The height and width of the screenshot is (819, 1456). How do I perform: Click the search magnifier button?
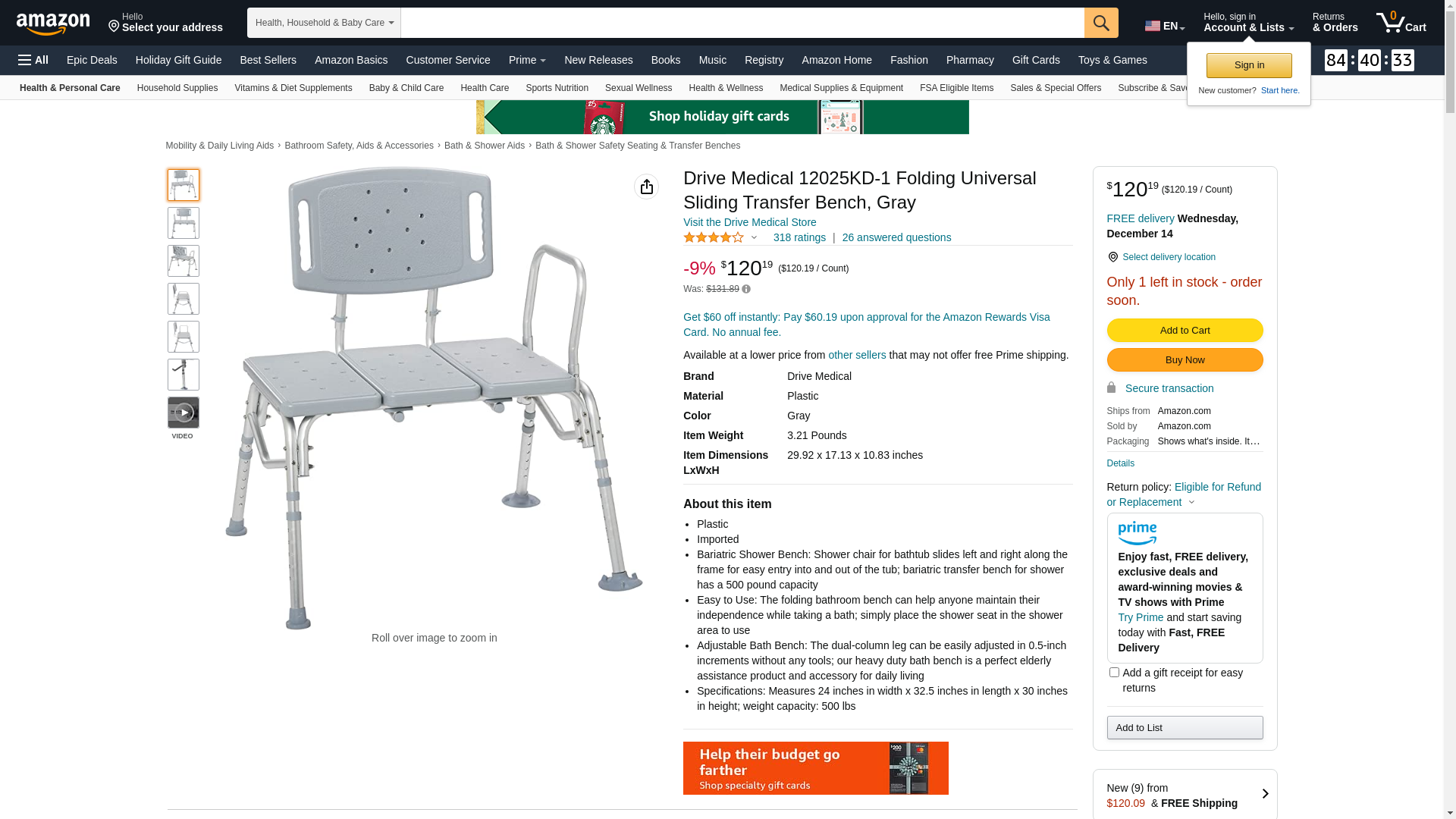point(1101,23)
